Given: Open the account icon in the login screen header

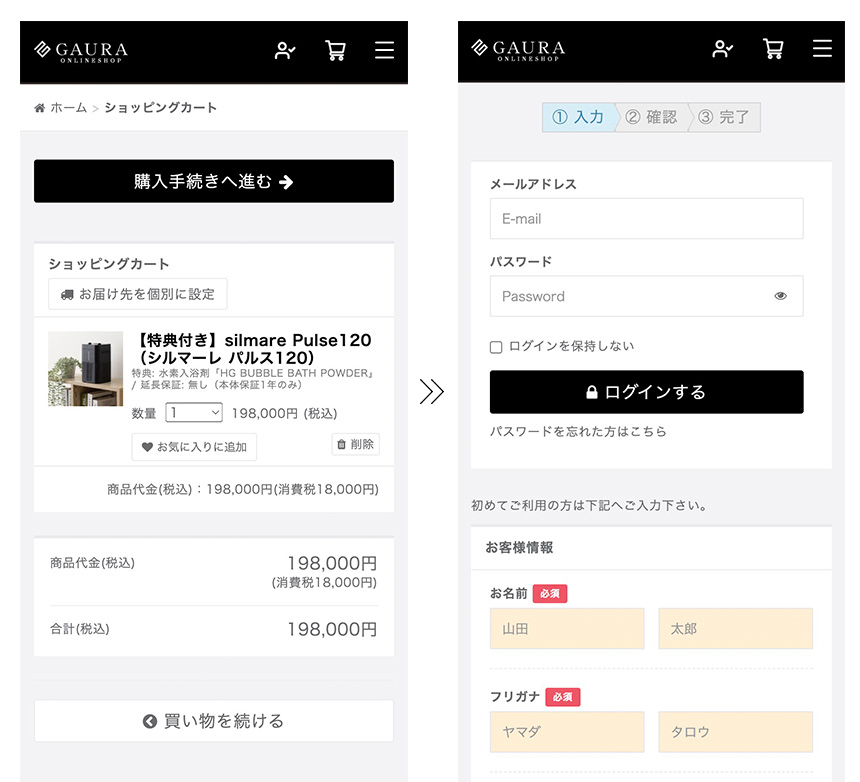Looking at the screenshot, I should (722, 49).
